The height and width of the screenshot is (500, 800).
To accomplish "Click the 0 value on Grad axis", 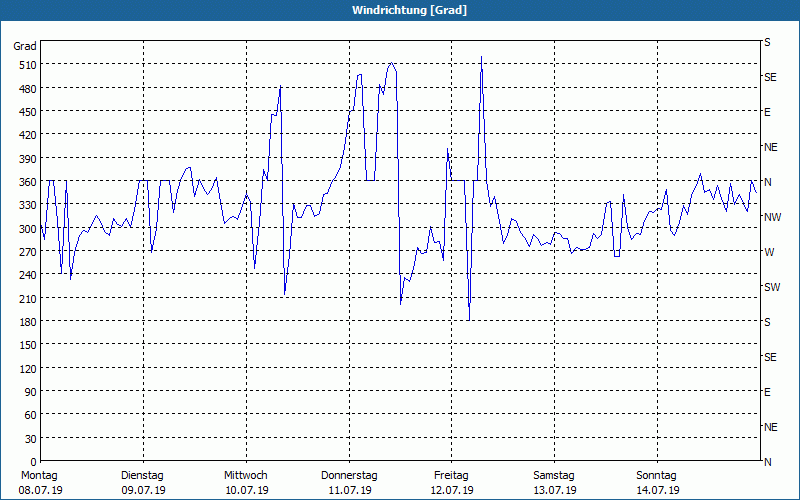I will tap(34, 462).
